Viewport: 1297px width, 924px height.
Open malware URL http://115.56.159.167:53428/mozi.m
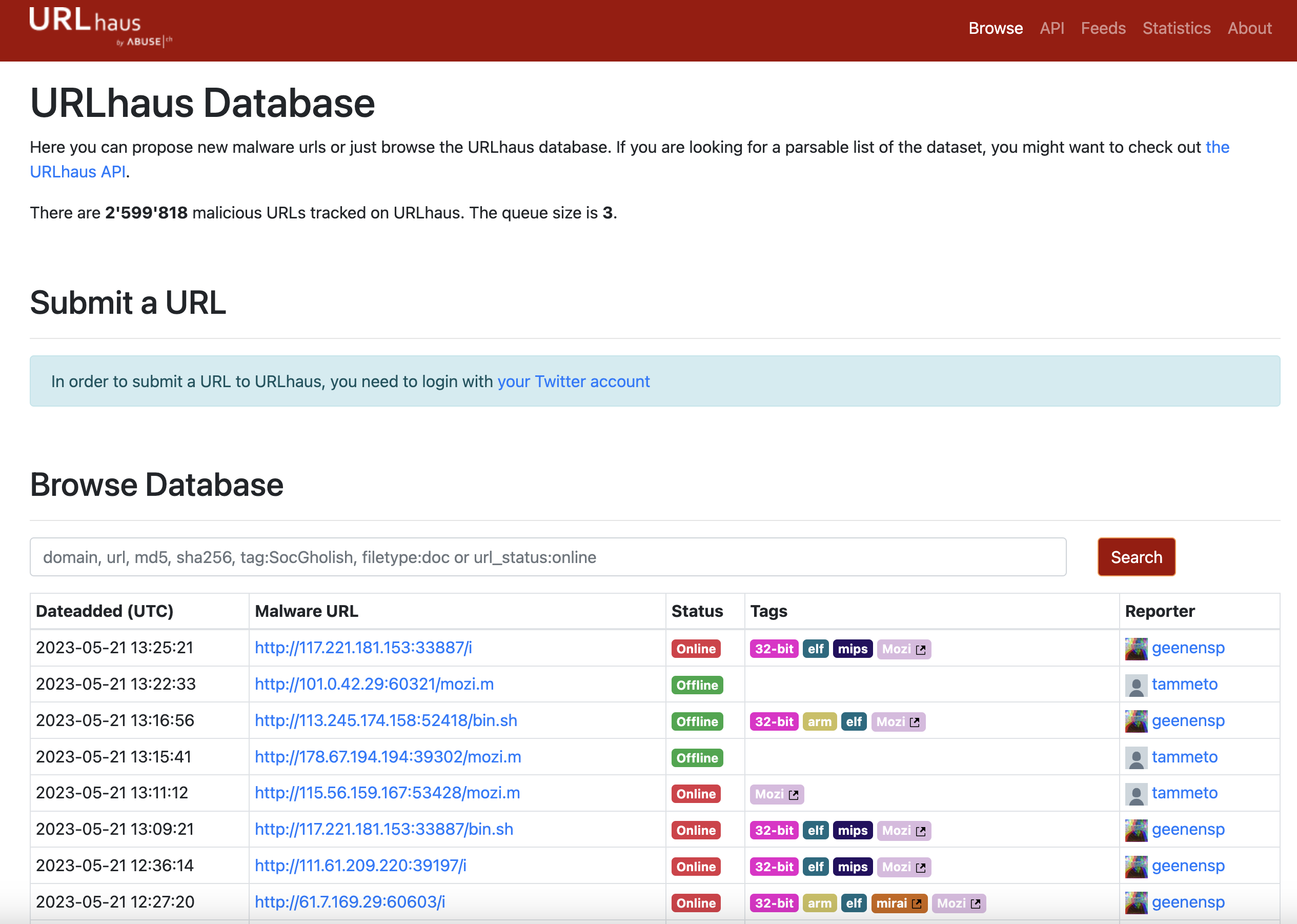point(388,793)
